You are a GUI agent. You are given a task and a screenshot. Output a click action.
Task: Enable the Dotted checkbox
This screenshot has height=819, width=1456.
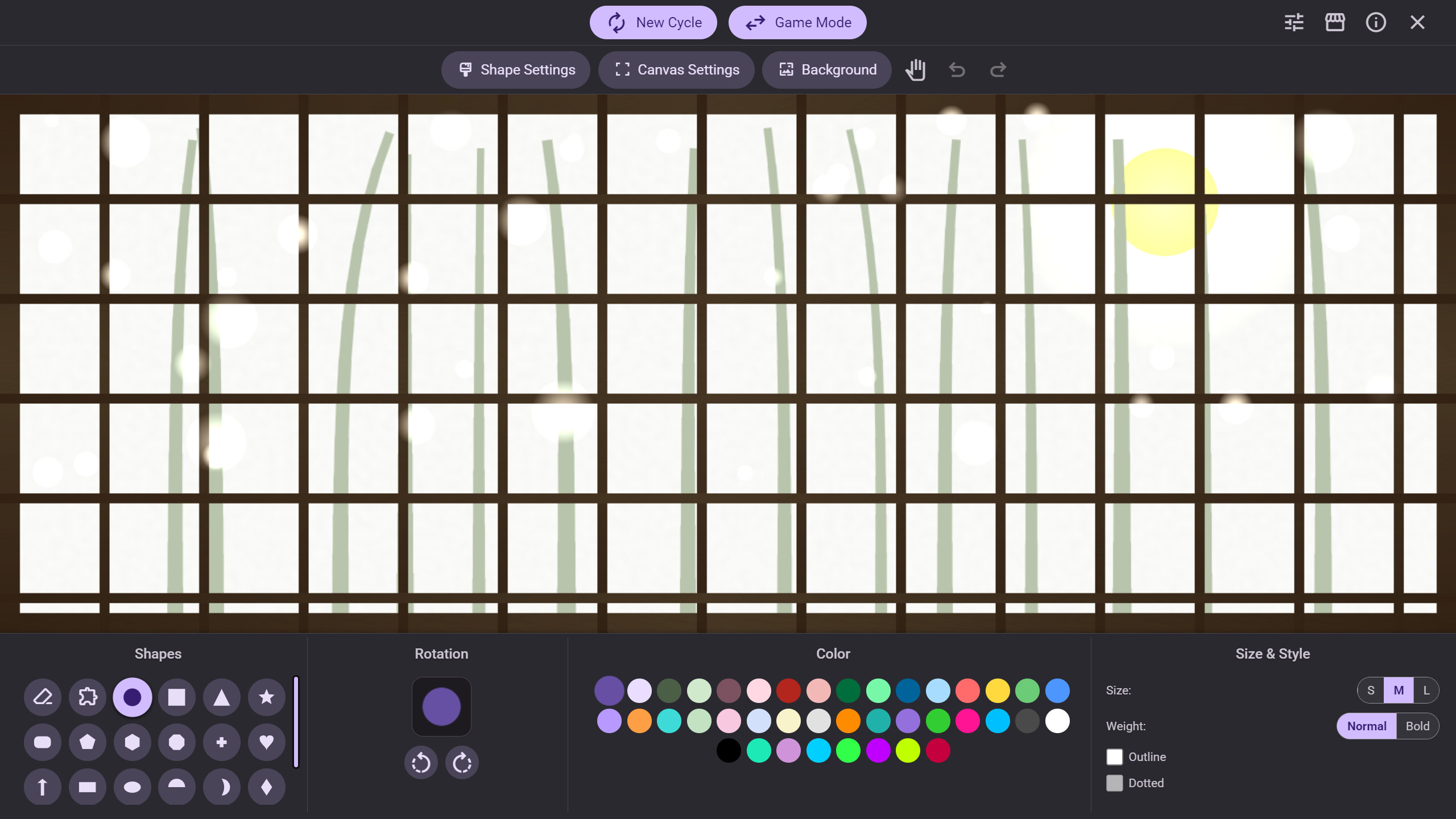[x=1114, y=783]
